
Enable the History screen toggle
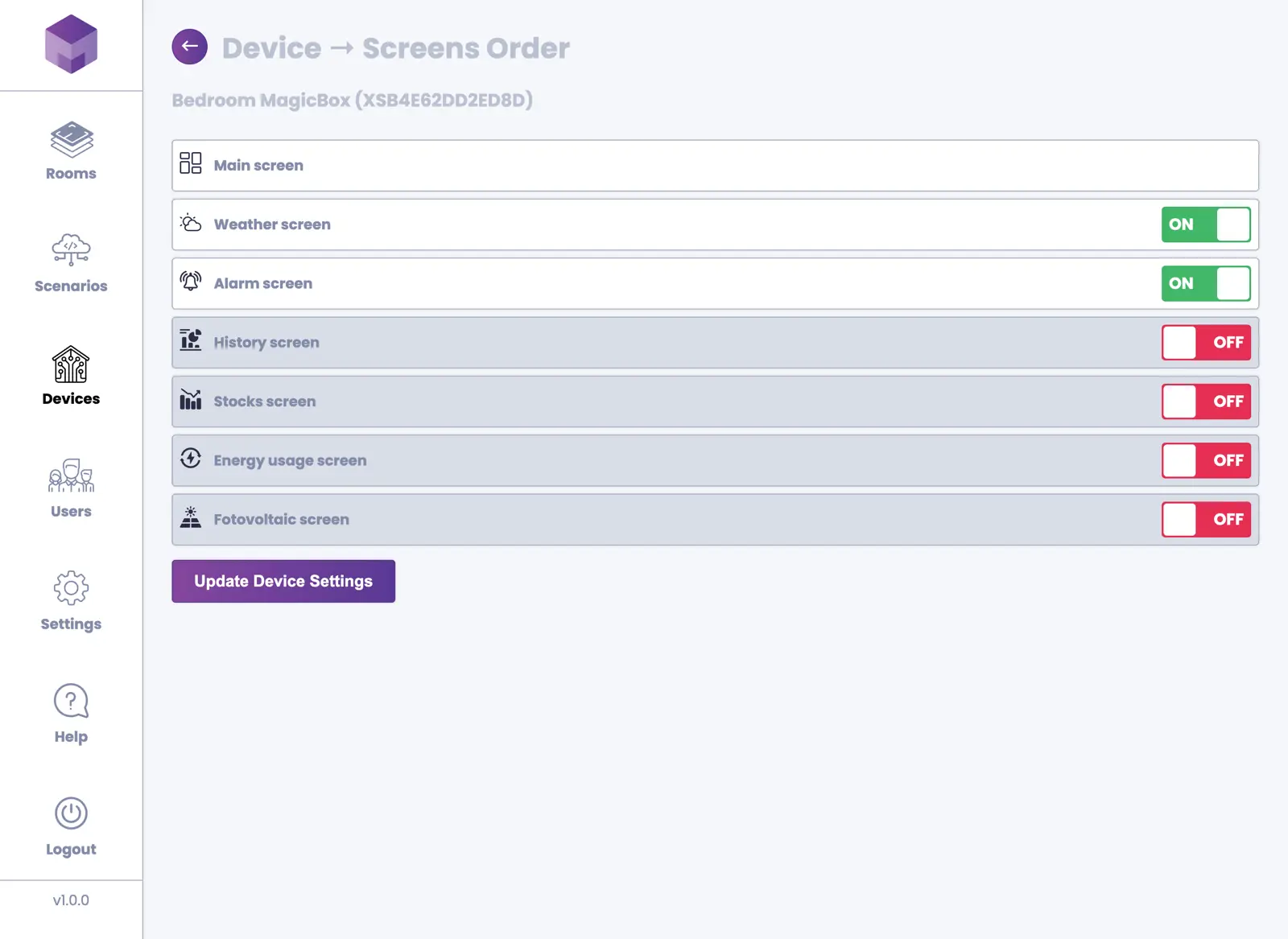pyautogui.click(x=1205, y=343)
